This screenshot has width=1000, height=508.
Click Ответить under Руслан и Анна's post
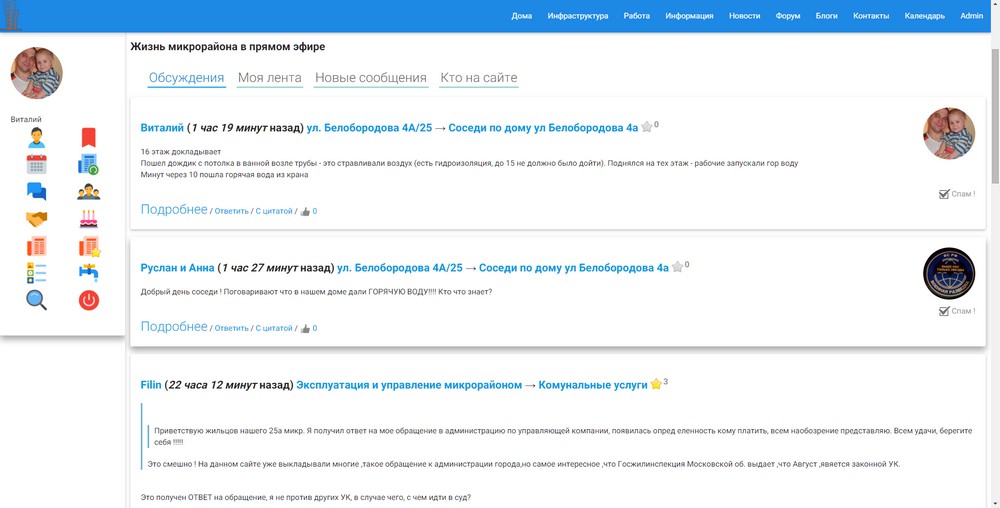point(232,328)
